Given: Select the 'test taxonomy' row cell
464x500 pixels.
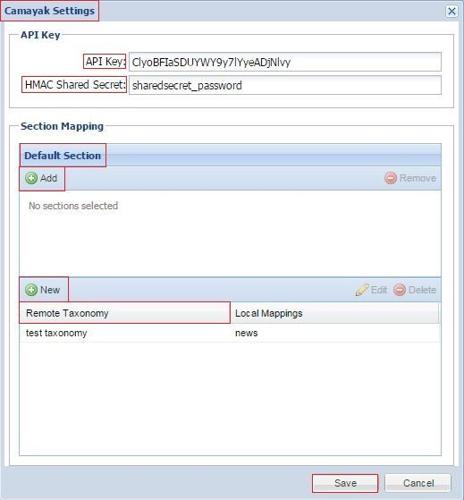Looking at the screenshot, I should [125, 333].
